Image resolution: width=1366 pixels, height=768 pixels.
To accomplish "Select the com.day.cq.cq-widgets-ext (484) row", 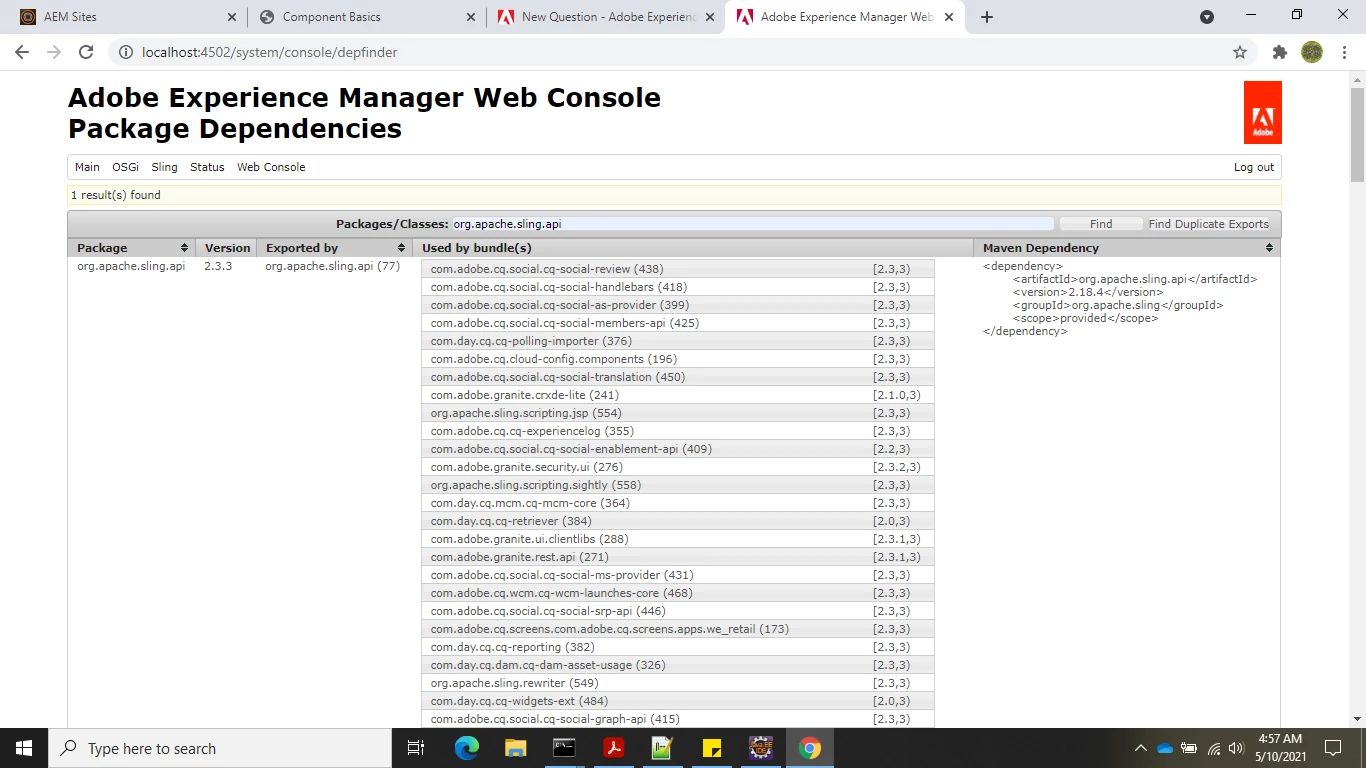I will pos(678,701).
